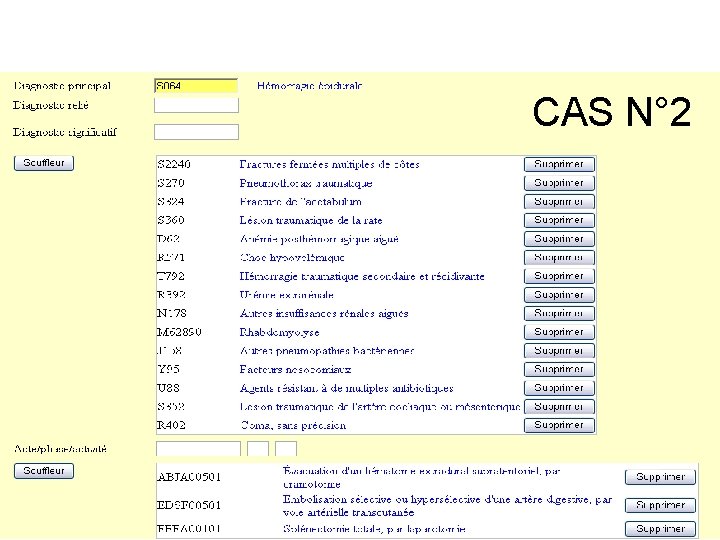Delete the T792 Hémorragie traumatique secondaire row
The height and width of the screenshot is (540, 720).
[559, 276]
